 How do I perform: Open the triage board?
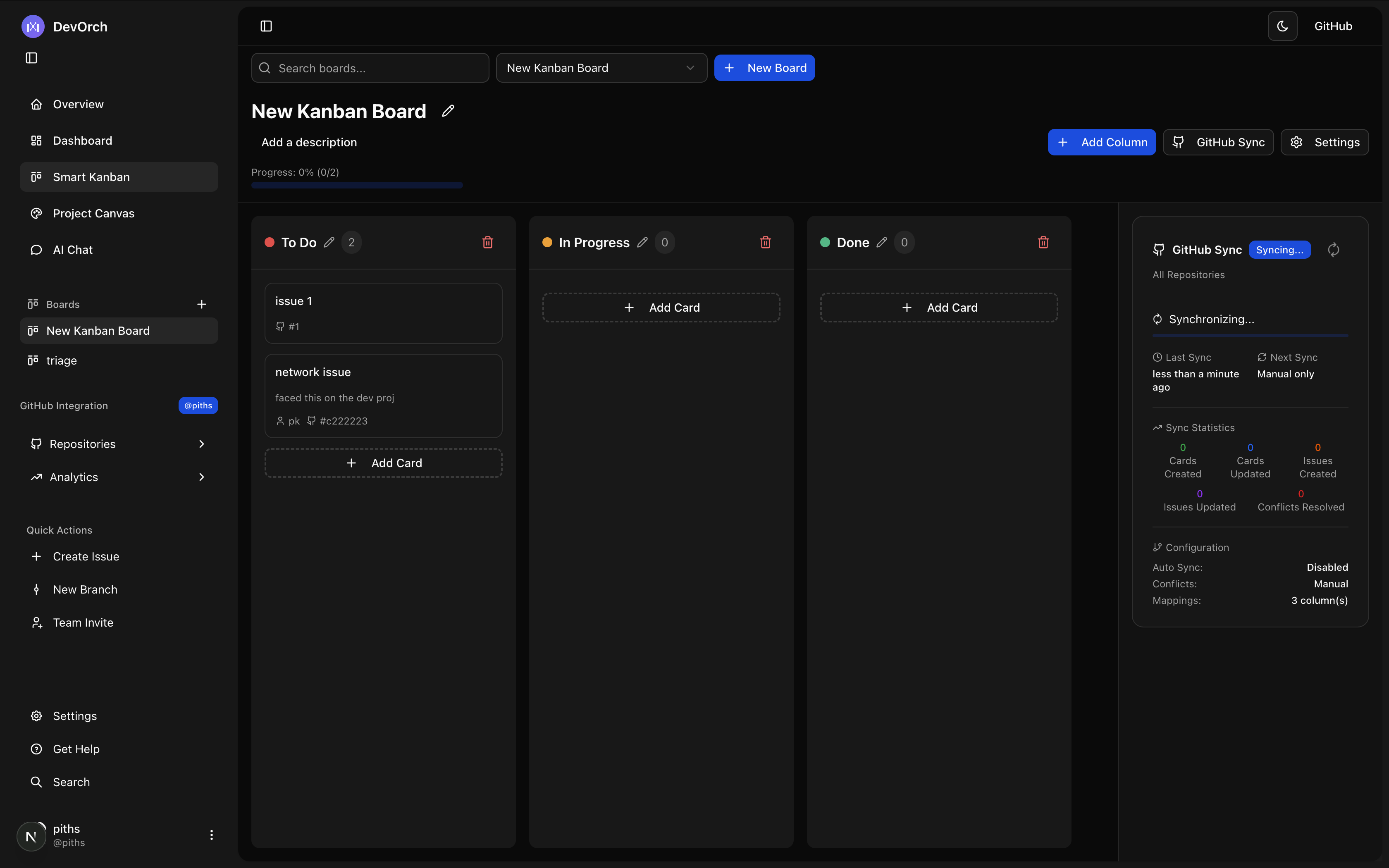point(62,360)
